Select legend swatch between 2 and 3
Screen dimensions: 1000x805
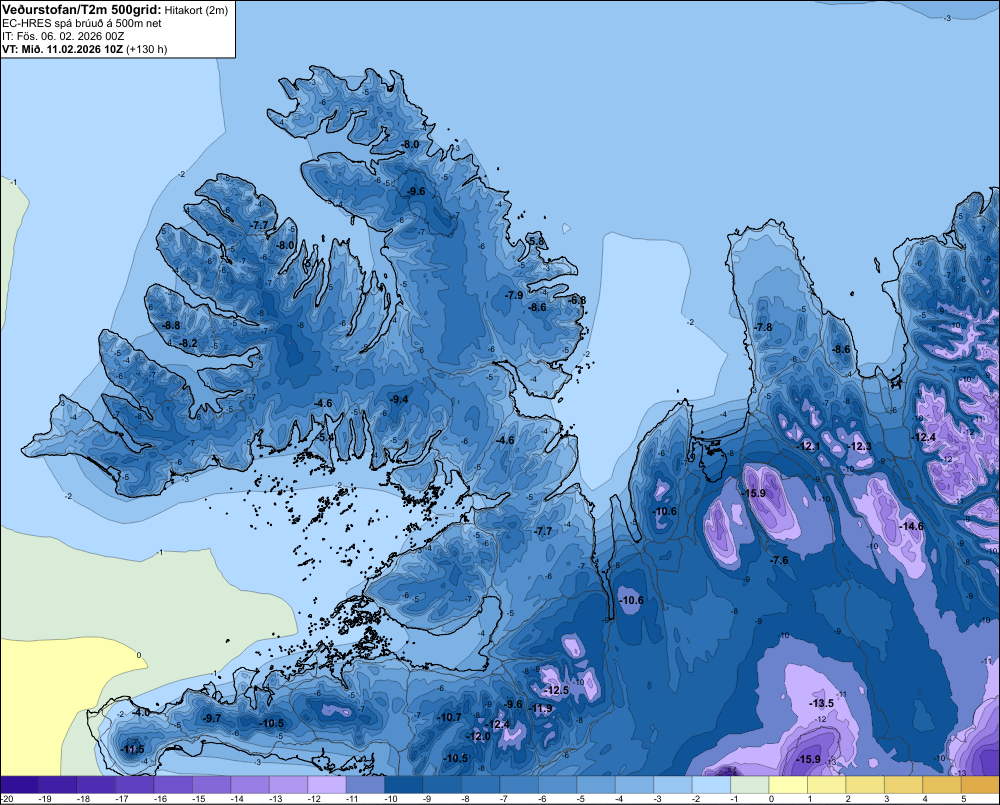click(x=865, y=785)
